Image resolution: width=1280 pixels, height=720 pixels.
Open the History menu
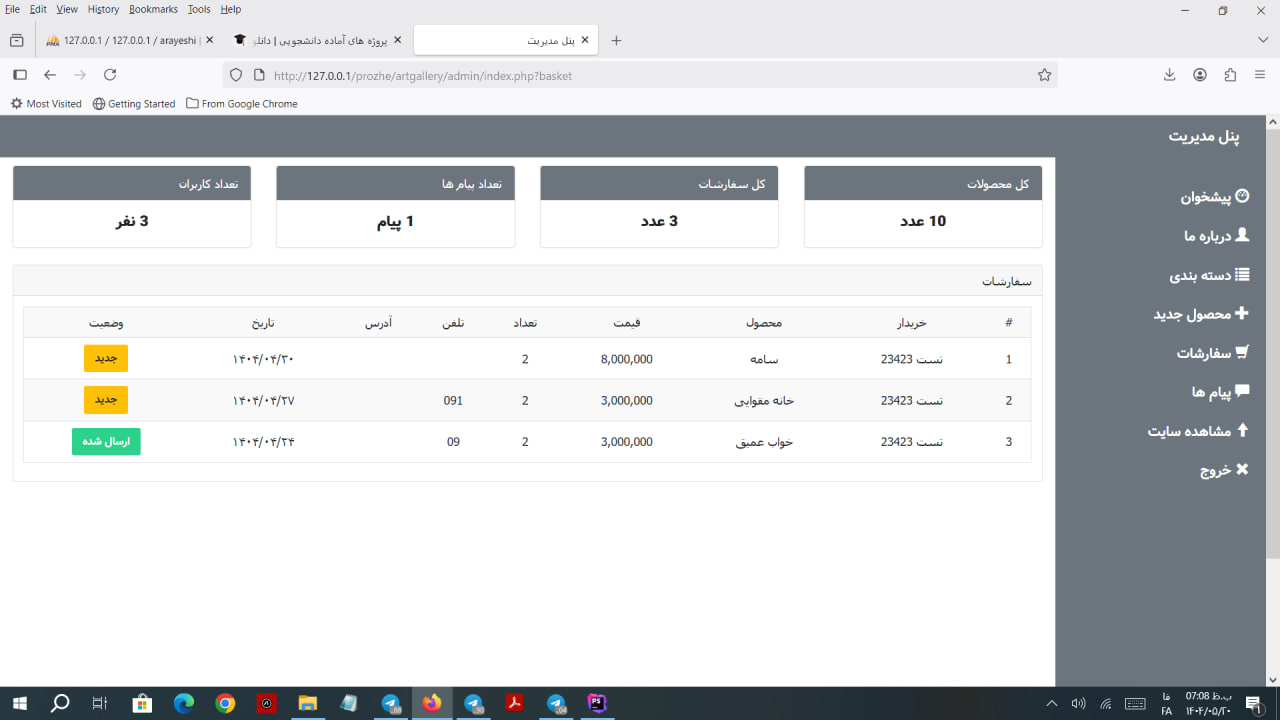click(x=103, y=9)
